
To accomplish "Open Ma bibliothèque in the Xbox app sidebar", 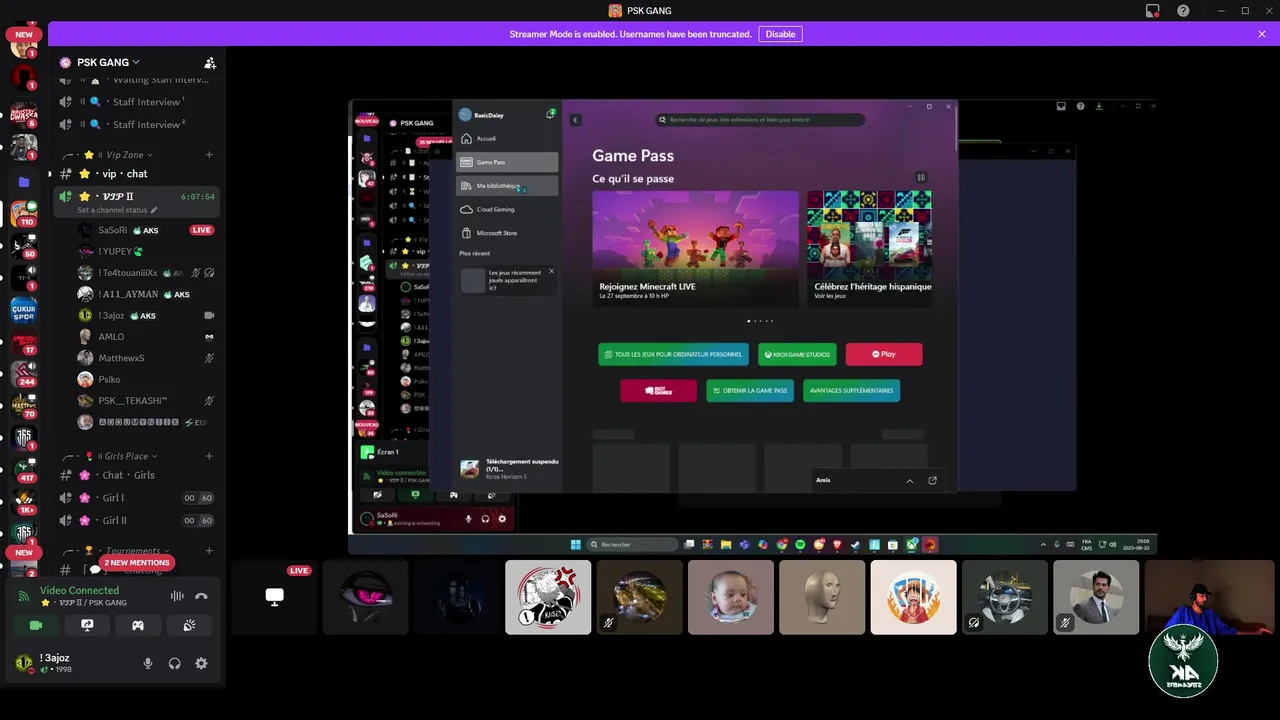I will 507,186.
